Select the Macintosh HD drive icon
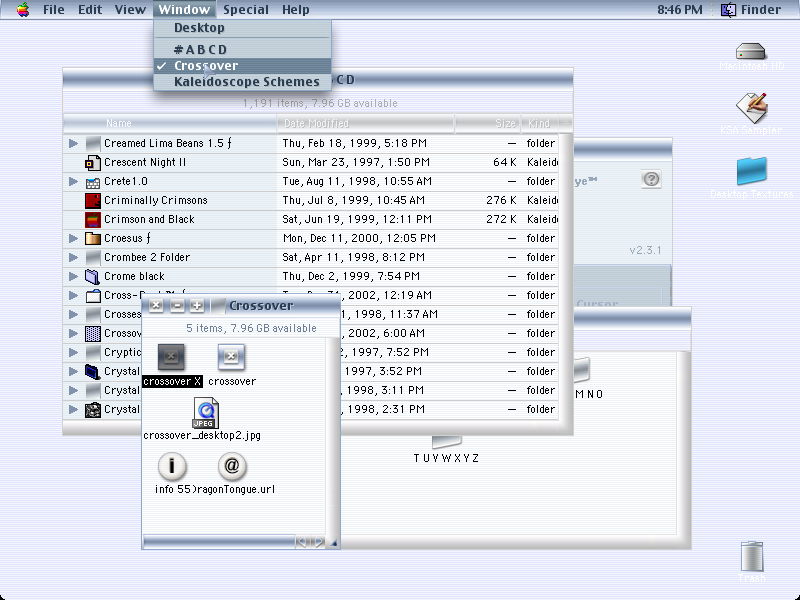 click(751, 51)
